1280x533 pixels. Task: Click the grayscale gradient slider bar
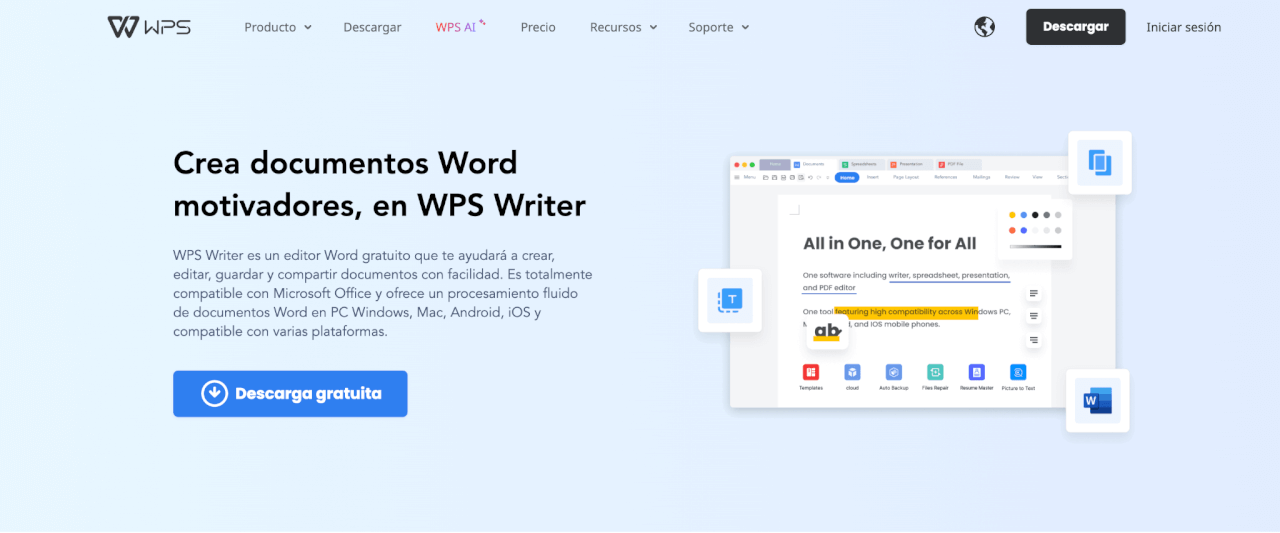pyautogui.click(x=1035, y=246)
